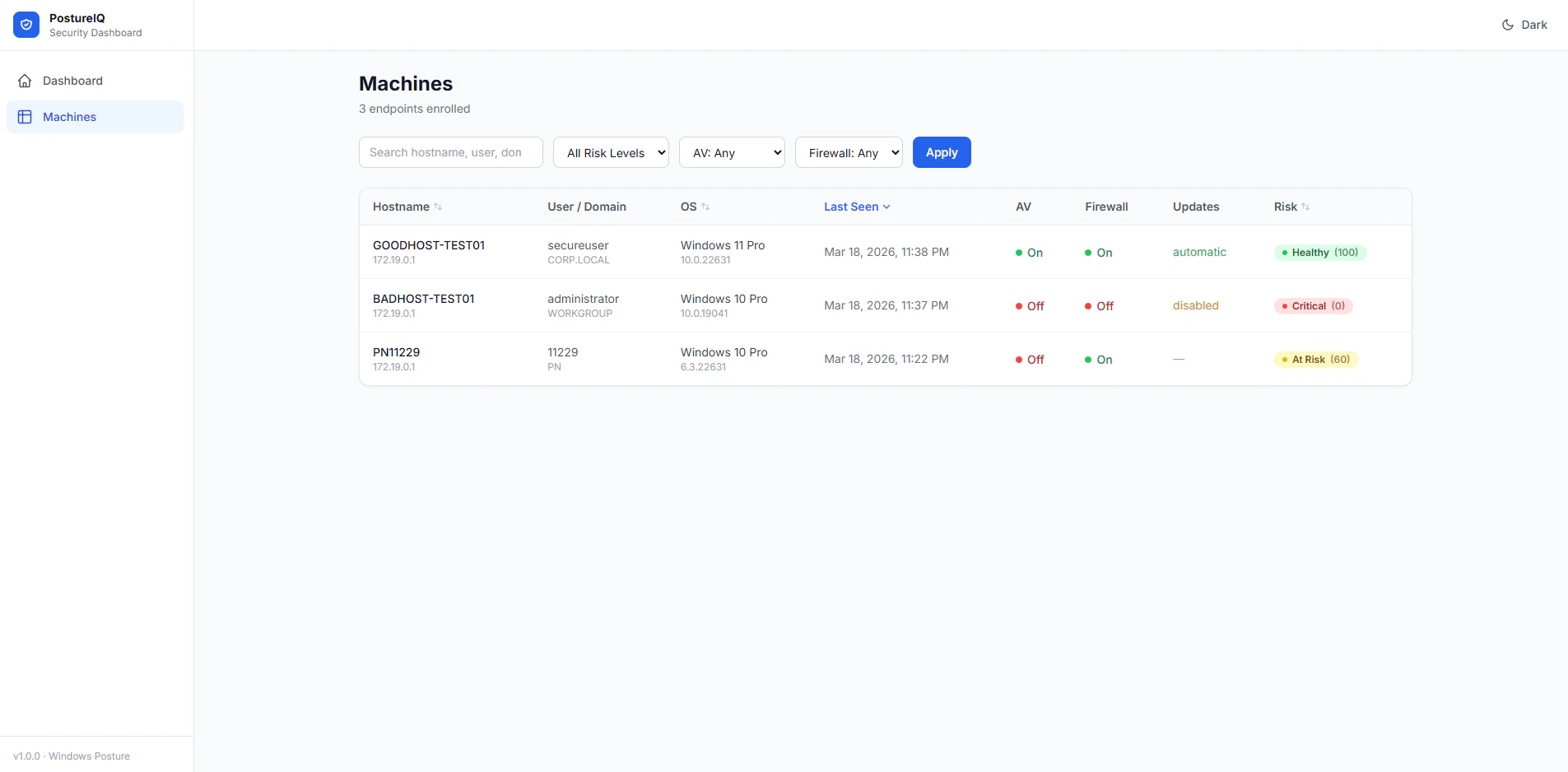Click the 11229 user cell
This screenshot has width=1568, height=772.
pos(562,352)
